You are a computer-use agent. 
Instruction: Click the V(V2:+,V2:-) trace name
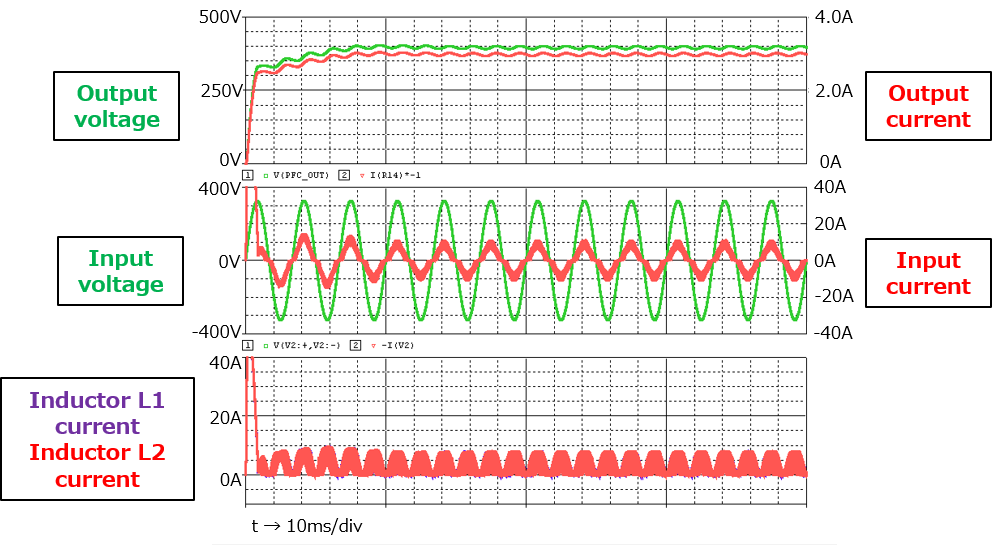pyautogui.click(x=308, y=345)
